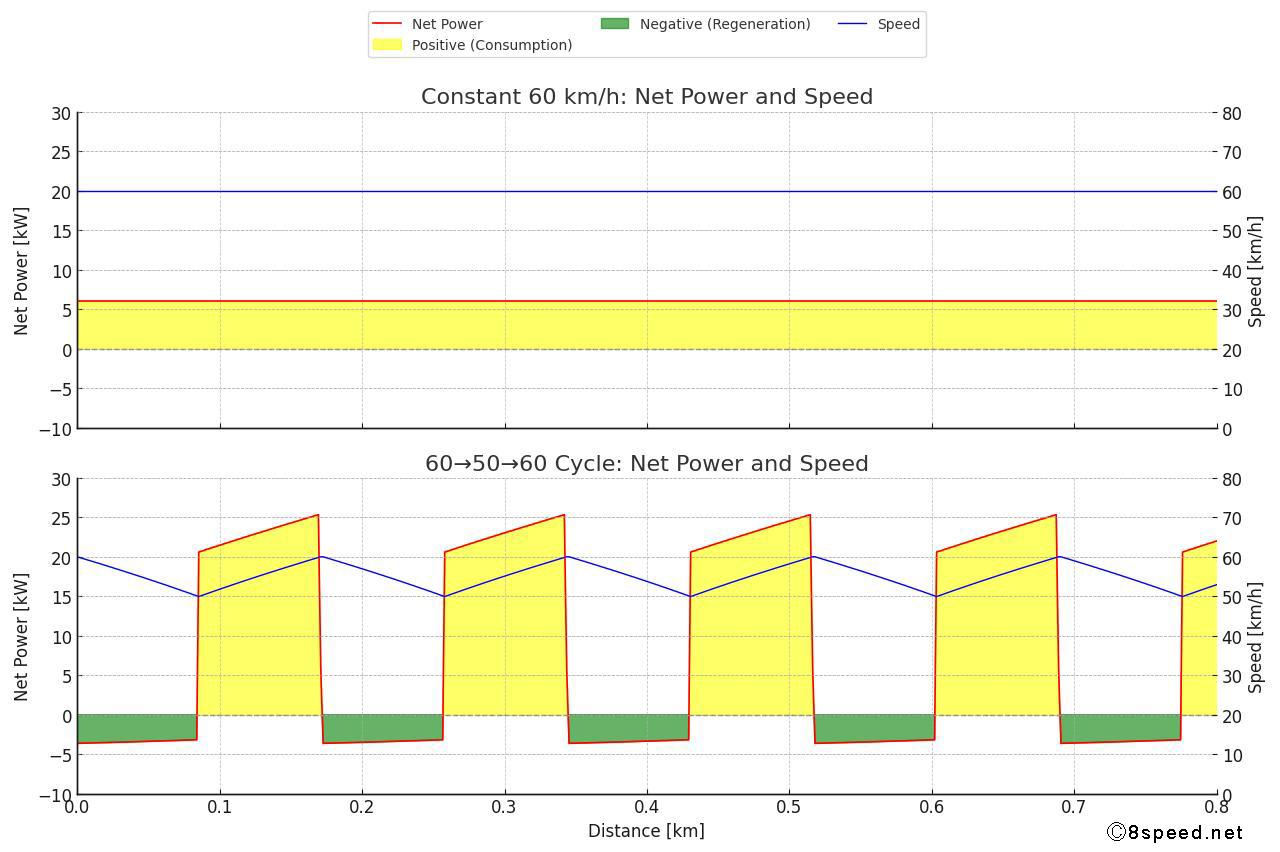Click the Distance [km] x-axis label
1280x852 pixels.
(x=646, y=831)
